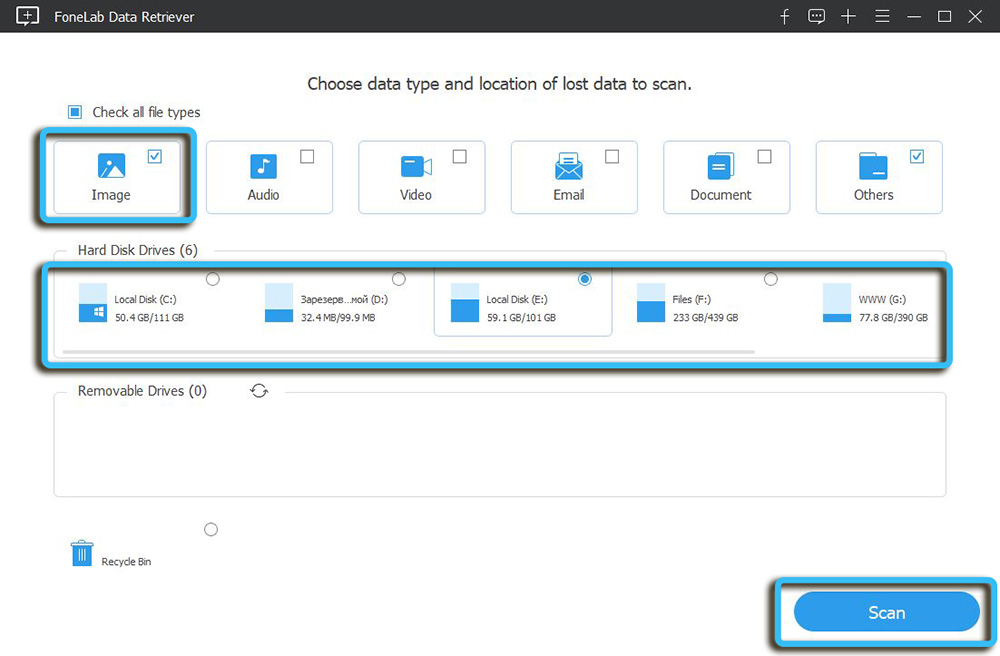Click the reserved (D:) drive icon

pos(279,303)
